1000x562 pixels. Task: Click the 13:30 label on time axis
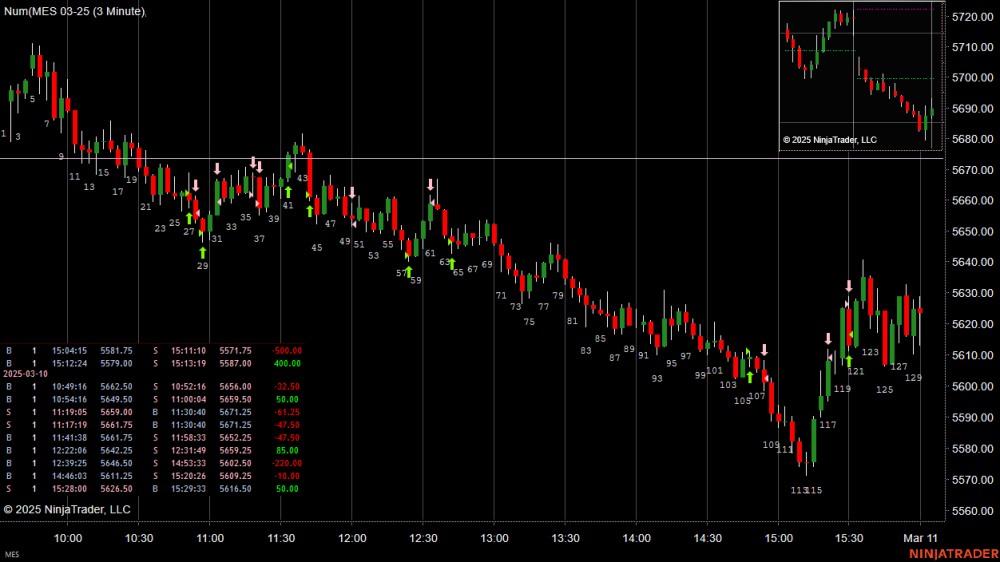coord(565,538)
